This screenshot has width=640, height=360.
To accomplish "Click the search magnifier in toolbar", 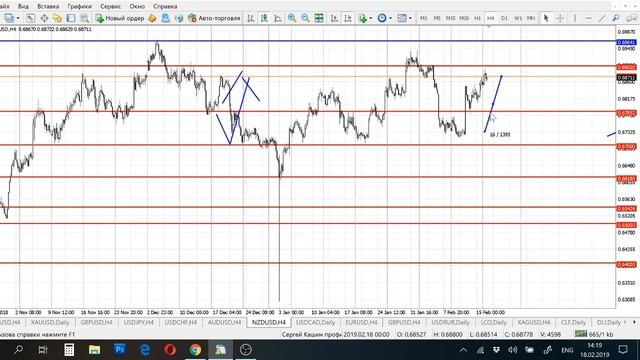I will 616,18.
